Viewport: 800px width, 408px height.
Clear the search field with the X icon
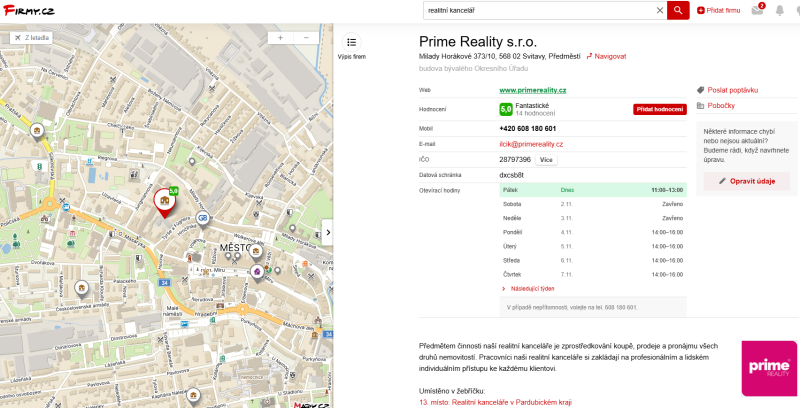(x=660, y=10)
